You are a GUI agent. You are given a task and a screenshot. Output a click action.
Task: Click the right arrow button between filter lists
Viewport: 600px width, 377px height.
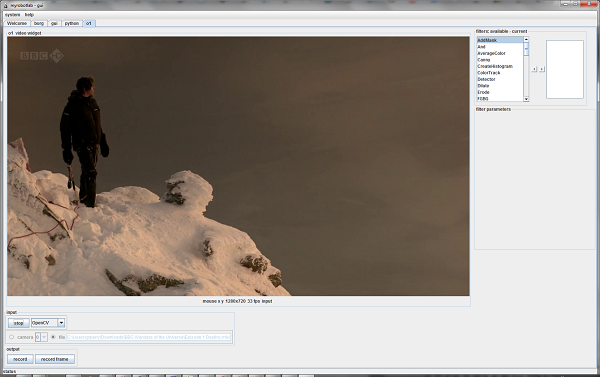pyautogui.click(x=541, y=69)
